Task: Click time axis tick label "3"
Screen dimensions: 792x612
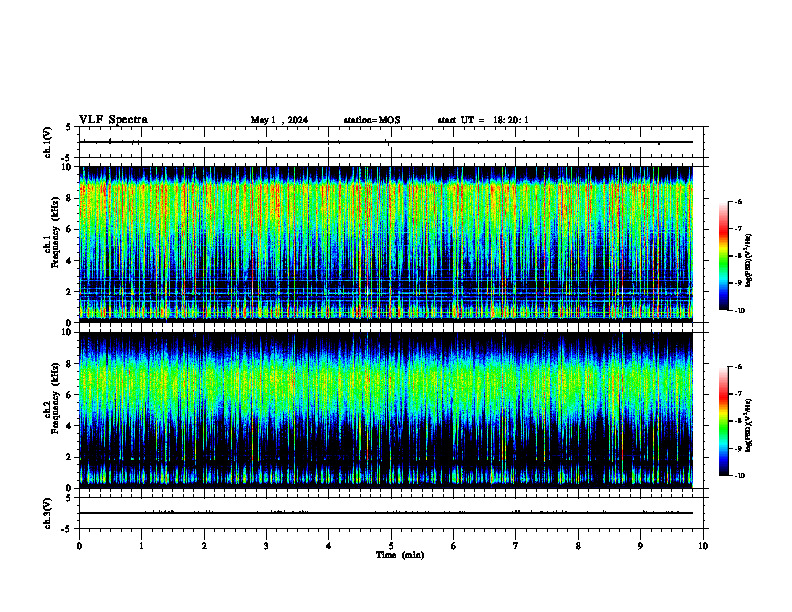Action: point(266,546)
